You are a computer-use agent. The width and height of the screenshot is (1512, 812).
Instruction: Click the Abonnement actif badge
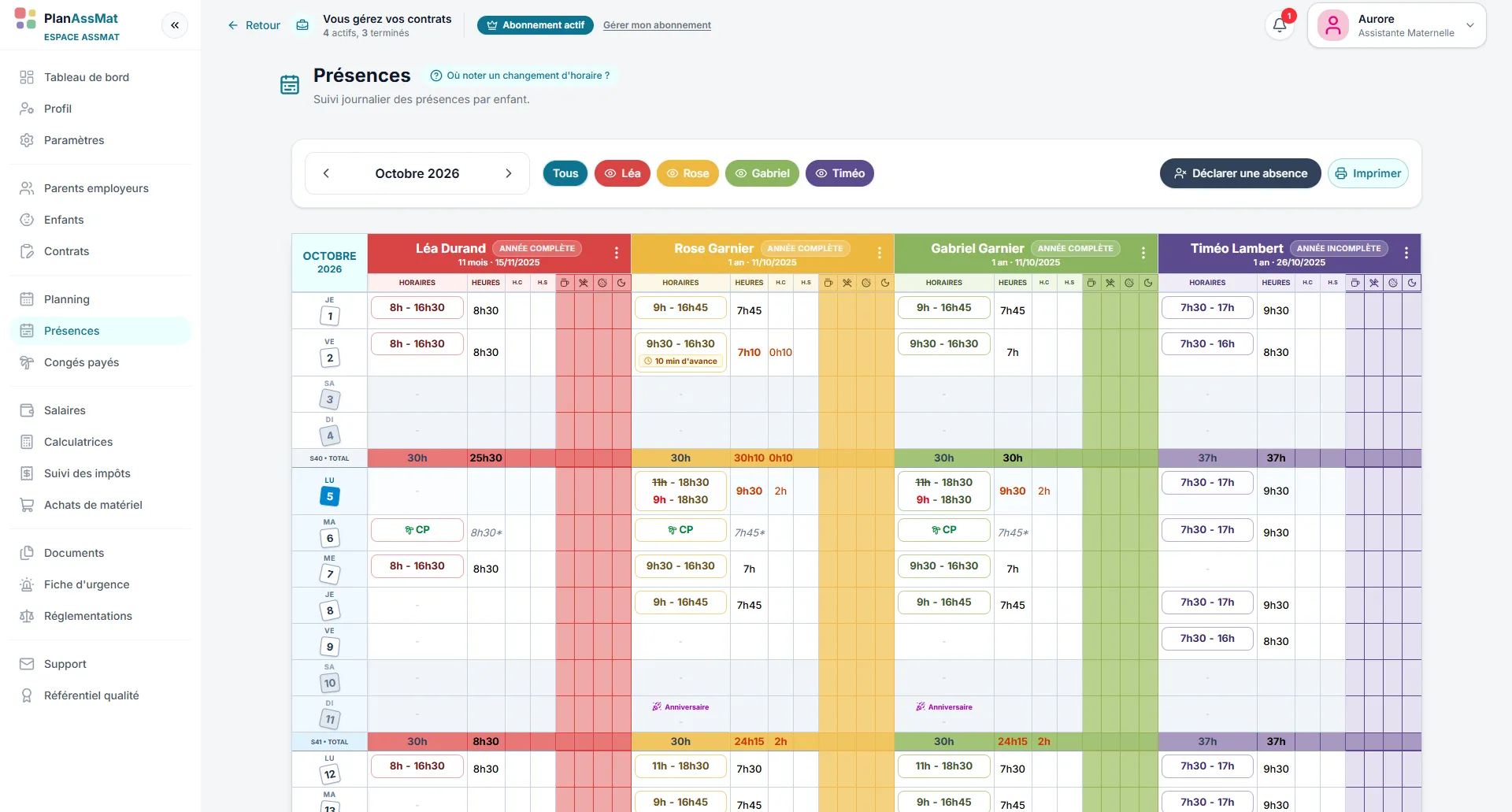pyautogui.click(x=535, y=25)
